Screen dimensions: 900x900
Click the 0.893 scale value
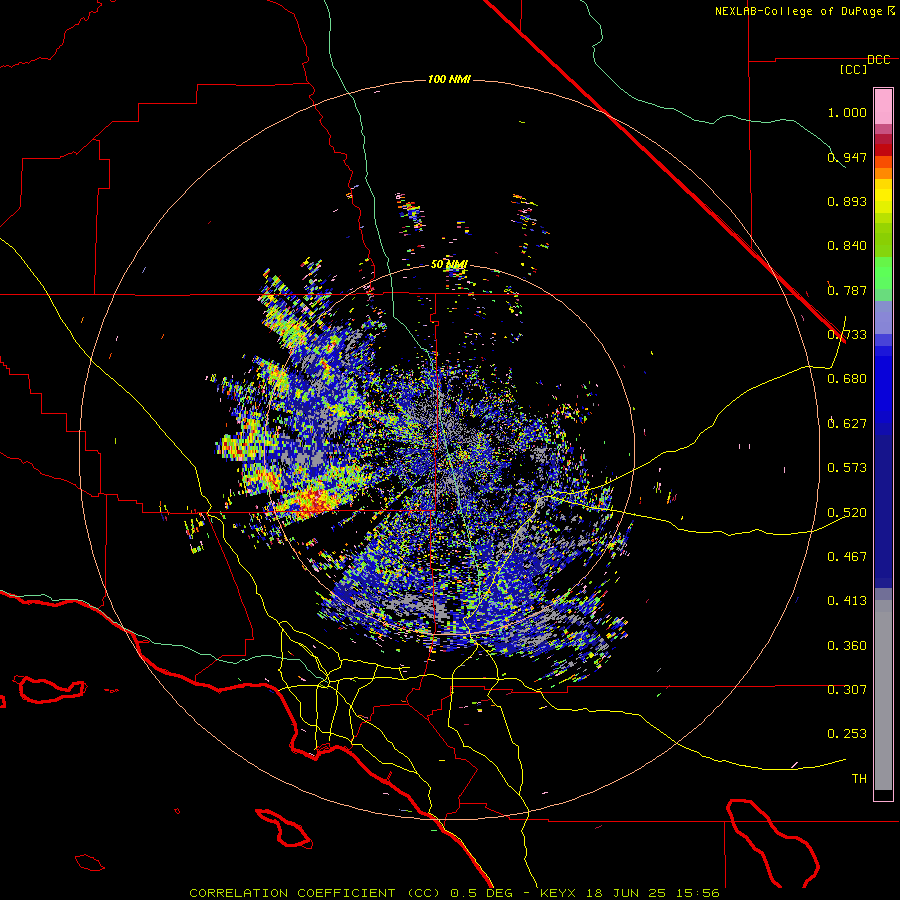pyautogui.click(x=847, y=201)
